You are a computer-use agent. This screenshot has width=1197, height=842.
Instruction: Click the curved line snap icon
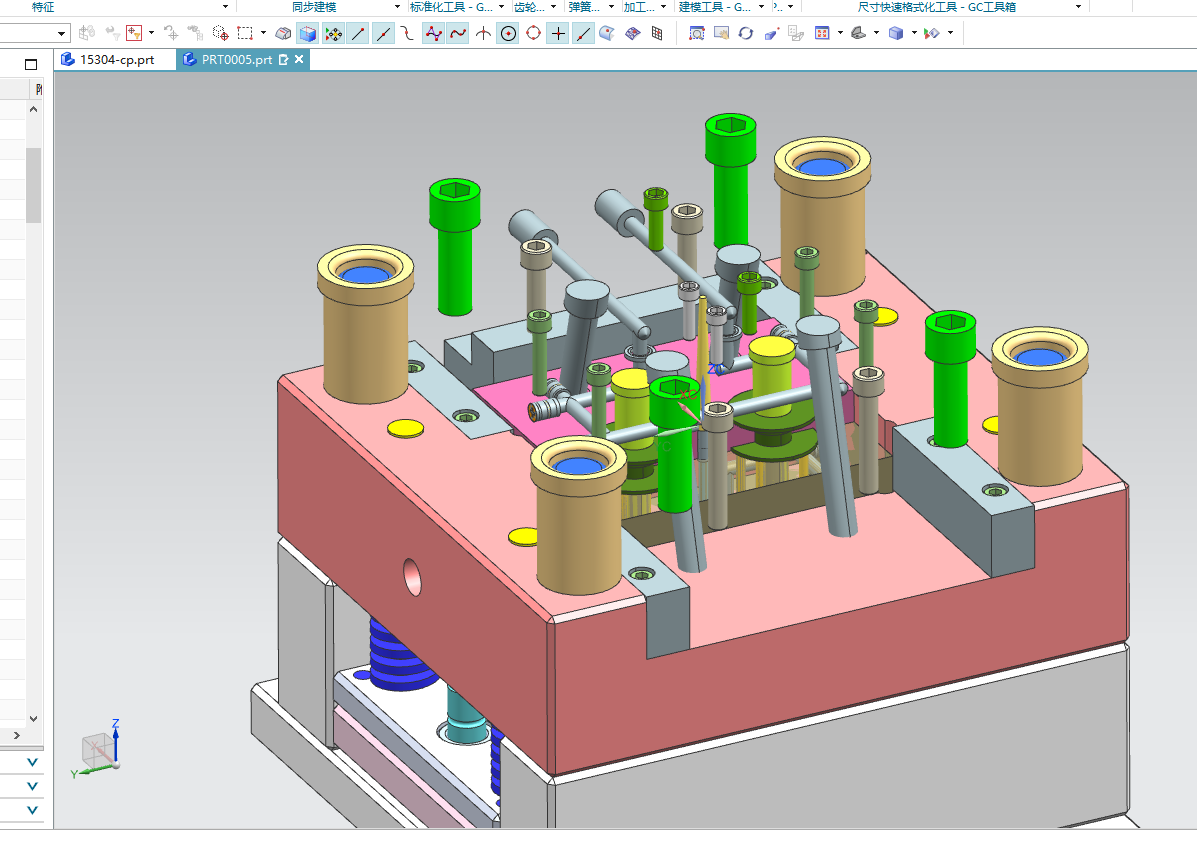(408, 34)
